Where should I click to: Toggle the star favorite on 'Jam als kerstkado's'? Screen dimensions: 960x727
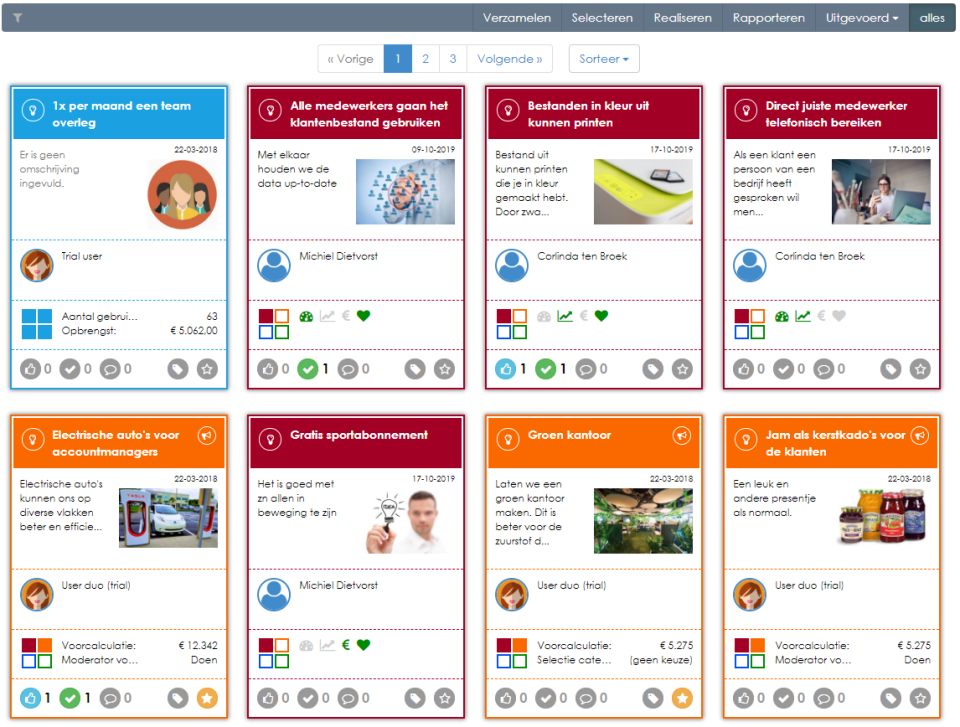click(x=919, y=698)
